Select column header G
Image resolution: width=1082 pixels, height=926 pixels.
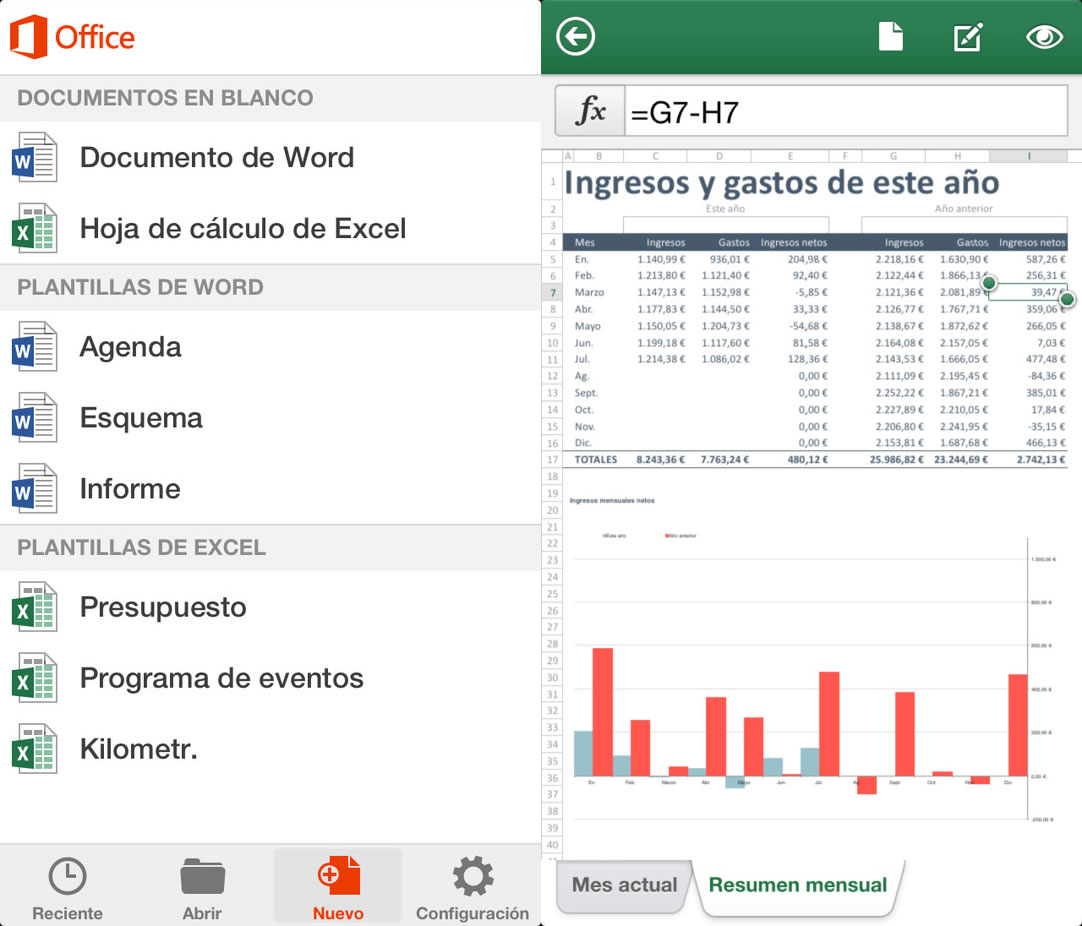(x=893, y=156)
